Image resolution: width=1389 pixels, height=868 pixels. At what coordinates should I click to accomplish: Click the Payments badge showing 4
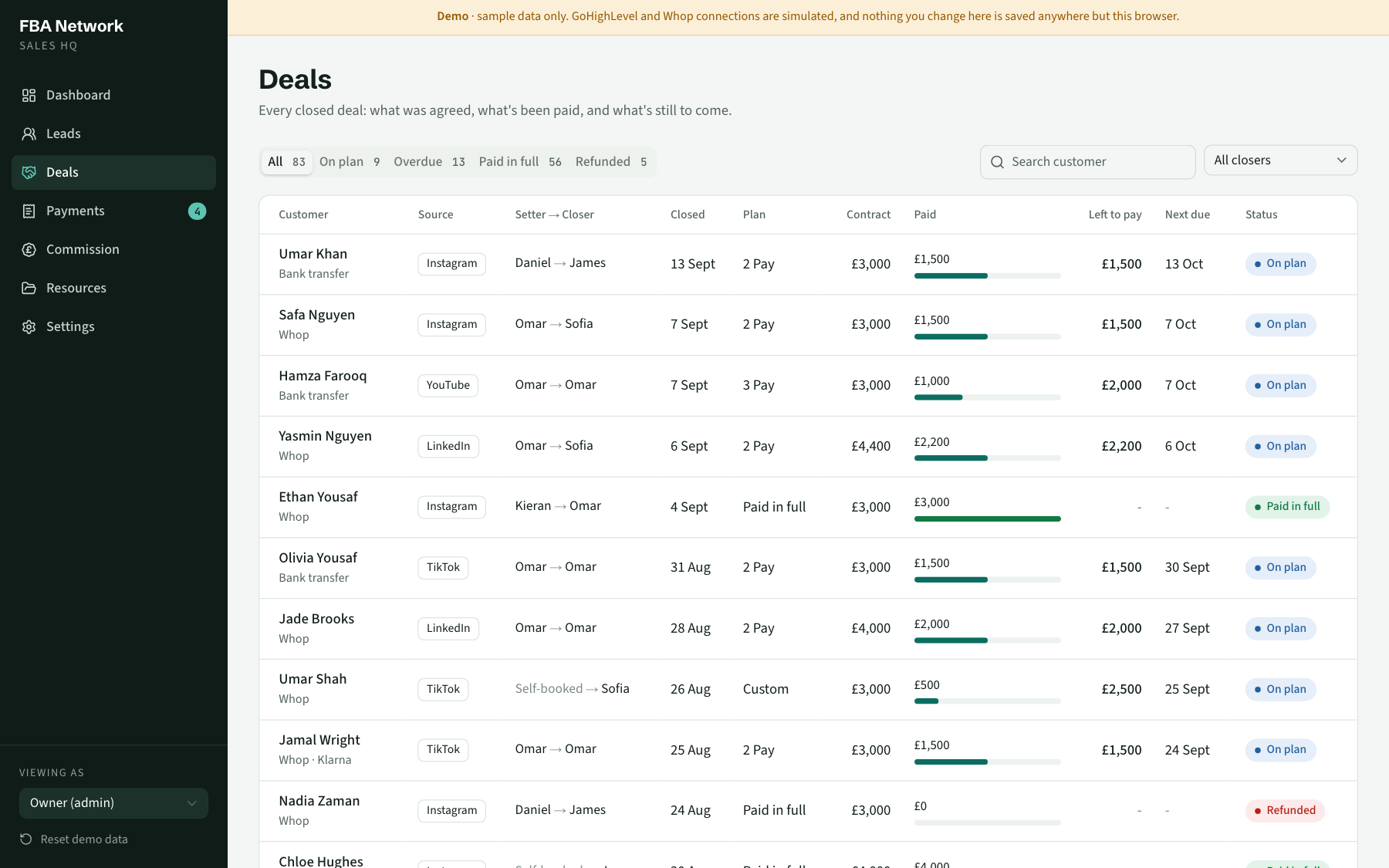click(x=197, y=211)
